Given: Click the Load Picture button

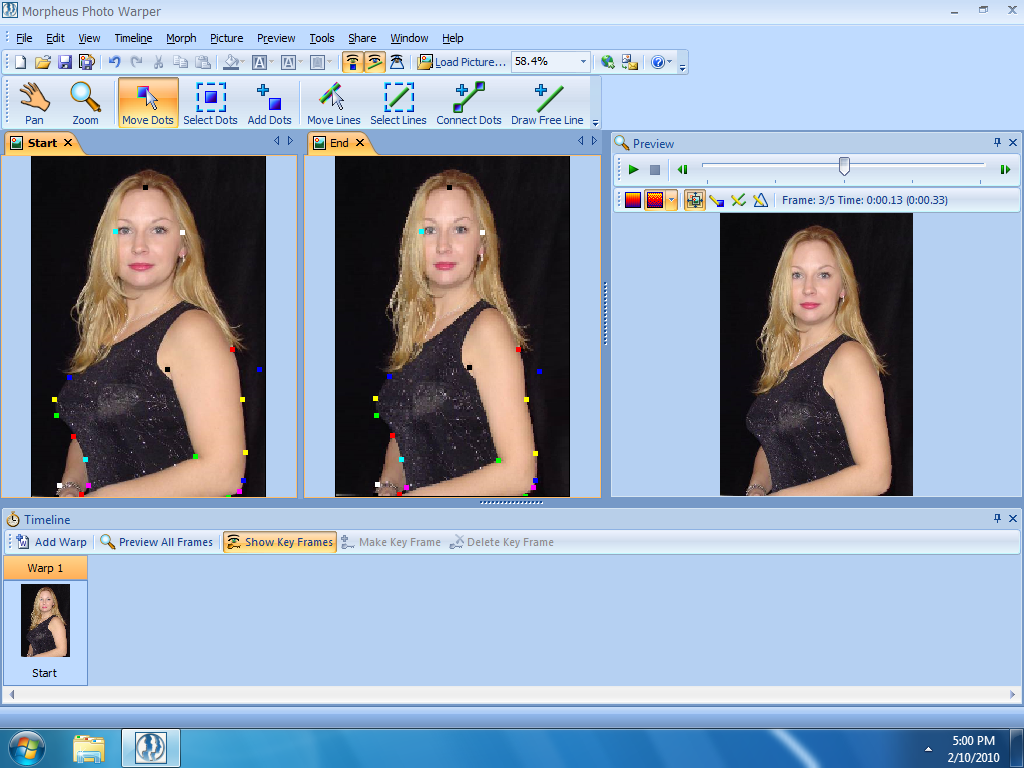Looking at the screenshot, I should point(461,62).
